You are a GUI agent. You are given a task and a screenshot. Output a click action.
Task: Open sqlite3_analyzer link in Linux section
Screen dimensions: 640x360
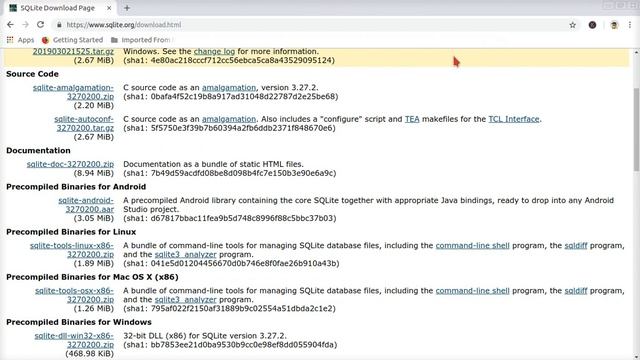pyautogui.click(x=185, y=254)
